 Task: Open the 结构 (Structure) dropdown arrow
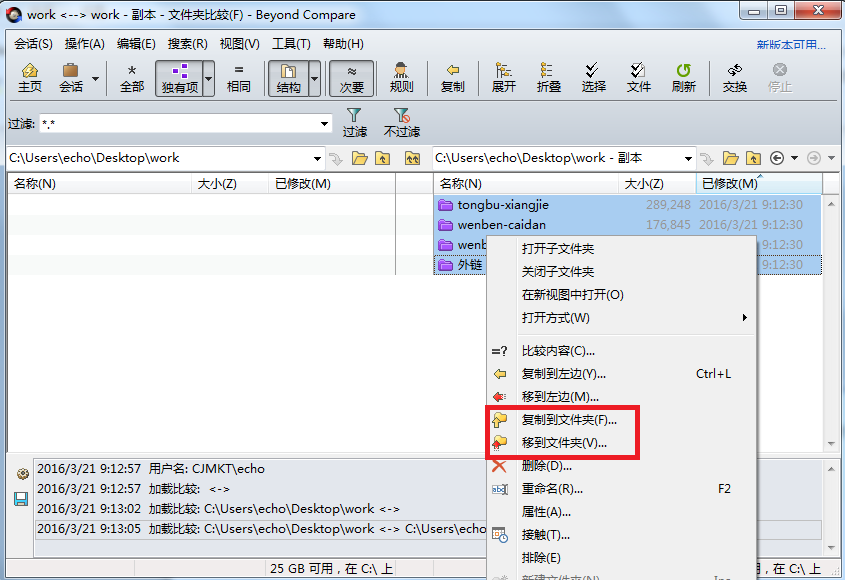coord(314,78)
